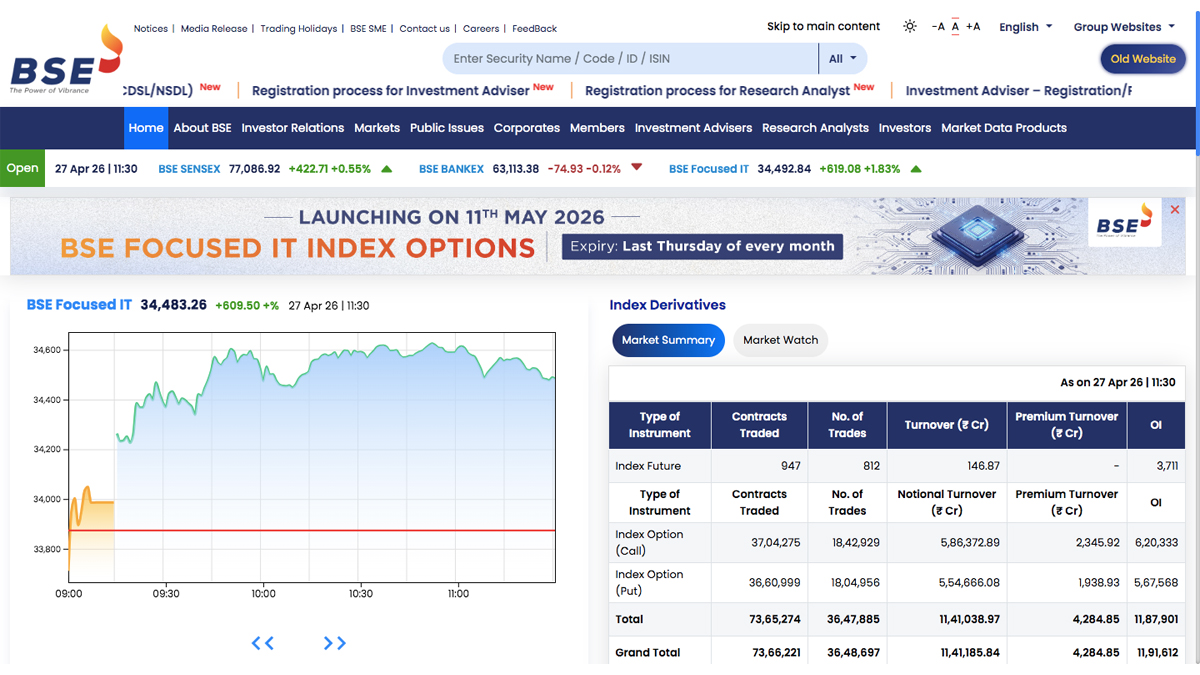This screenshot has height=675, width=1200.
Task: Go to next chart with right arrows
Action: click(335, 643)
